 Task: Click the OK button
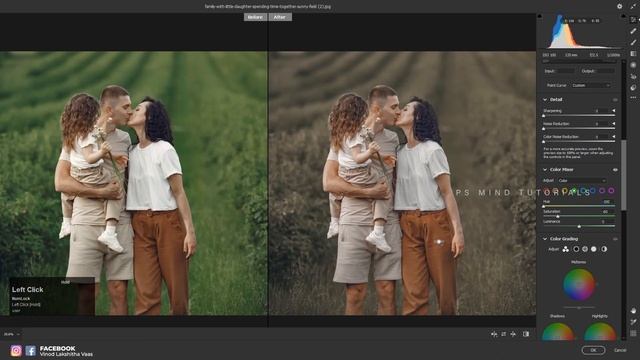click(593, 350)
